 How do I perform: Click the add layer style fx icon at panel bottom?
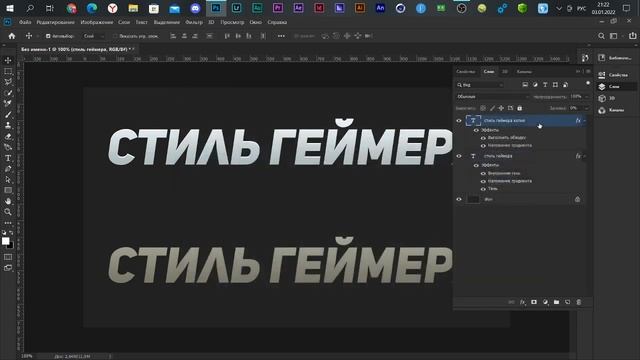tap(522, 302)
